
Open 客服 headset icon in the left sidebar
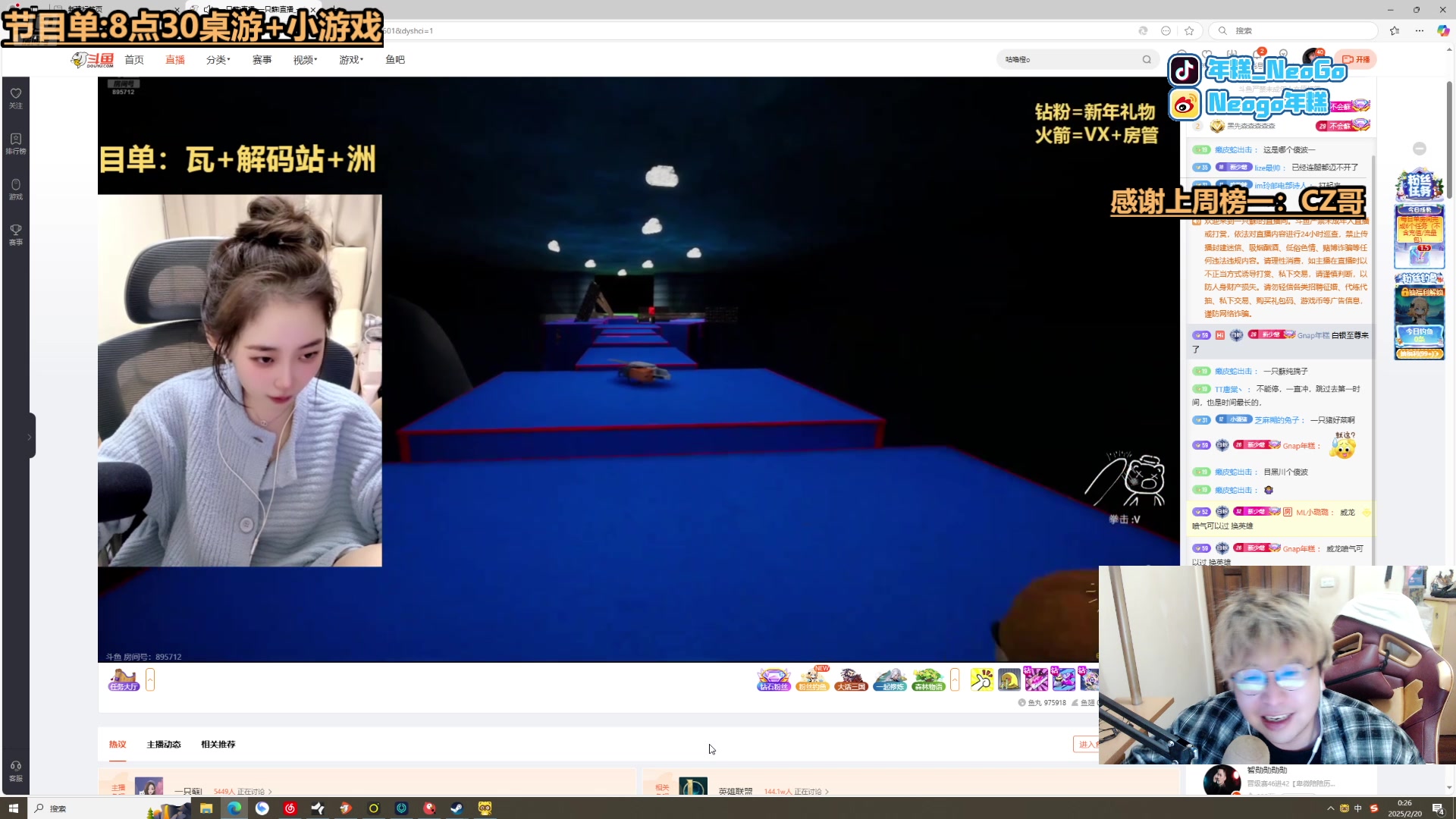tap(16, 770)
